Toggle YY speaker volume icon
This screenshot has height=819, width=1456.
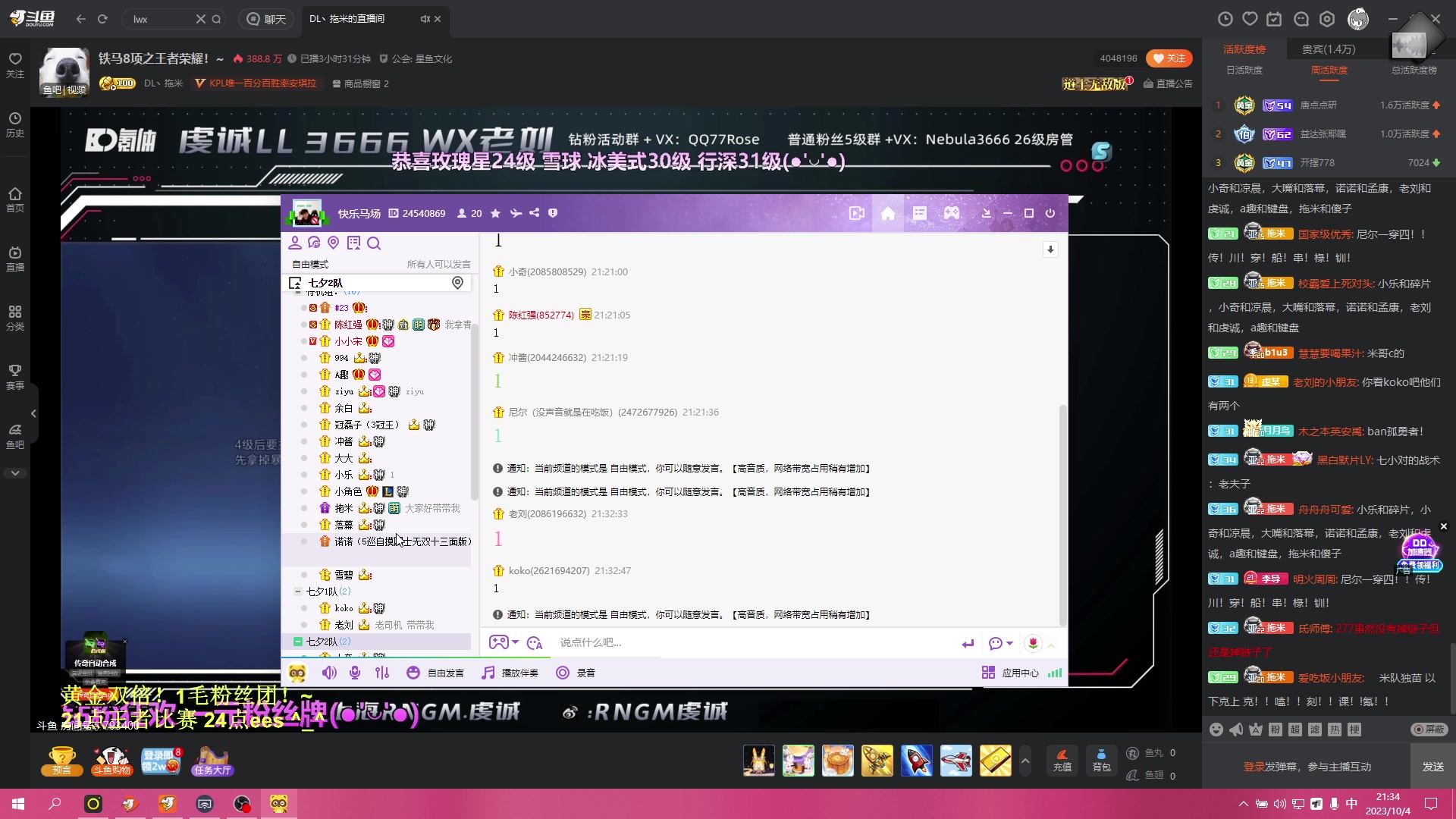(x=329, y=673)
